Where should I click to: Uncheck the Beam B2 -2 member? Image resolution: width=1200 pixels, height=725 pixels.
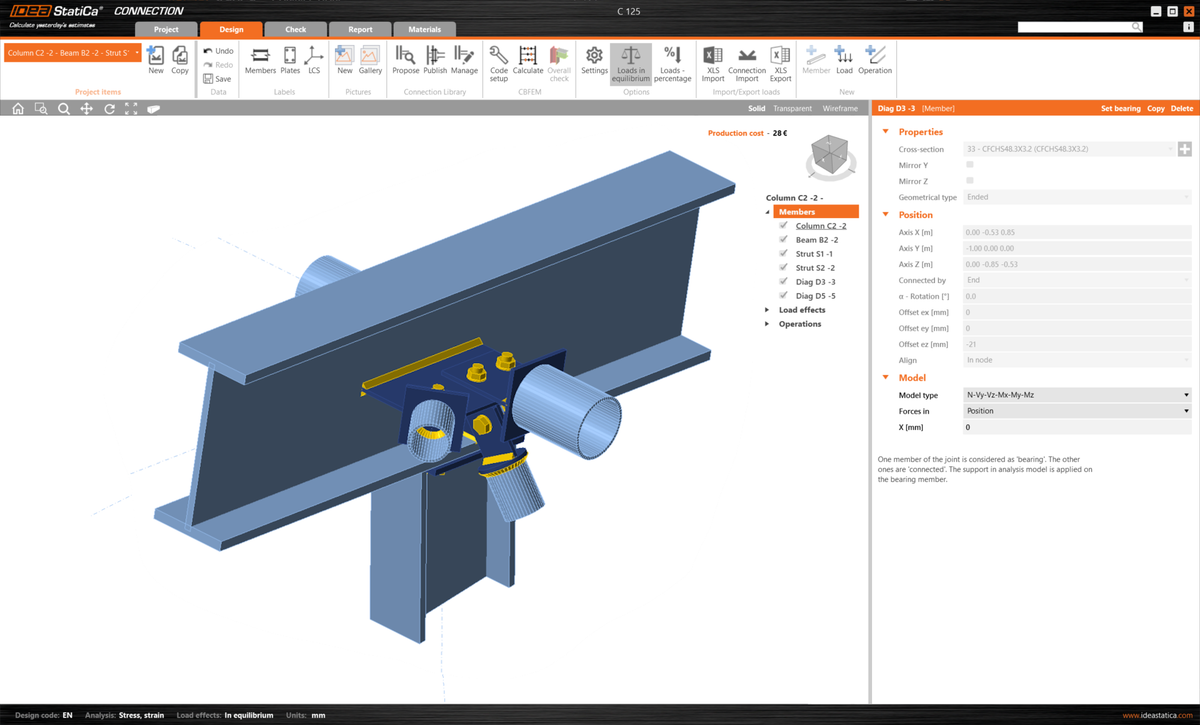click(x=783, y=239)
